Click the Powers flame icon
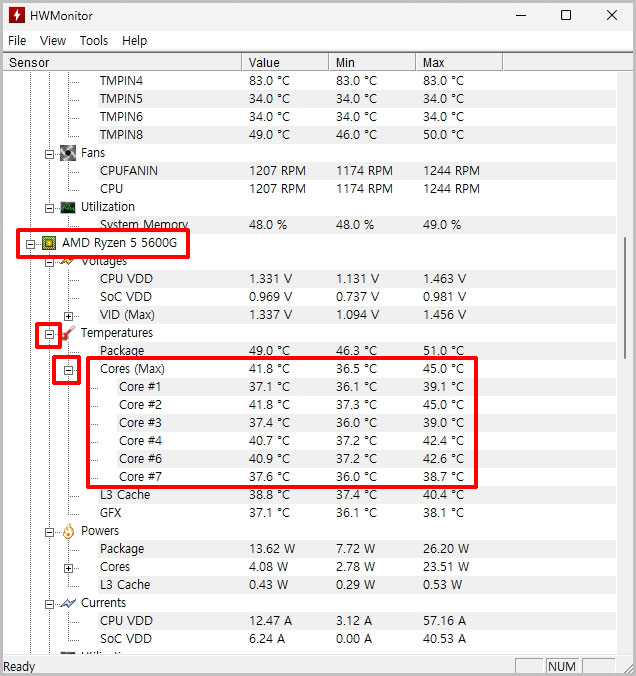The width and height of the screenshot is (636, 676). point(68,532)
